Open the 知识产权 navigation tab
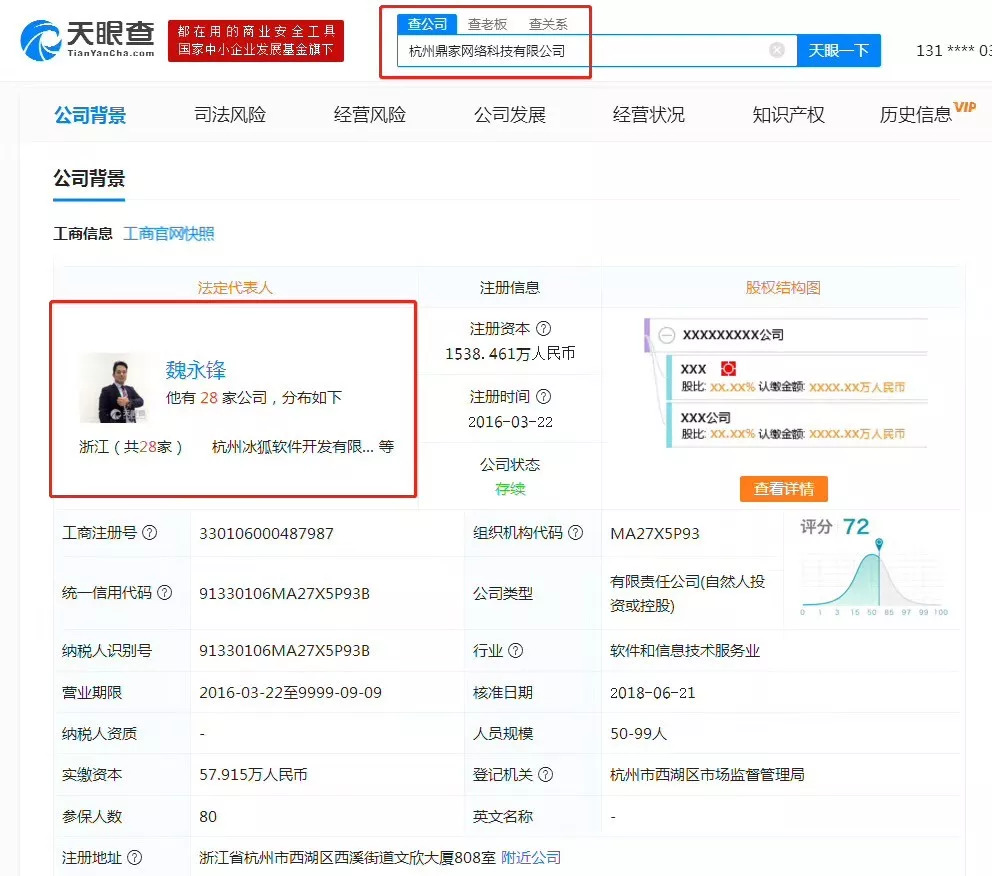 pos(788,114)
